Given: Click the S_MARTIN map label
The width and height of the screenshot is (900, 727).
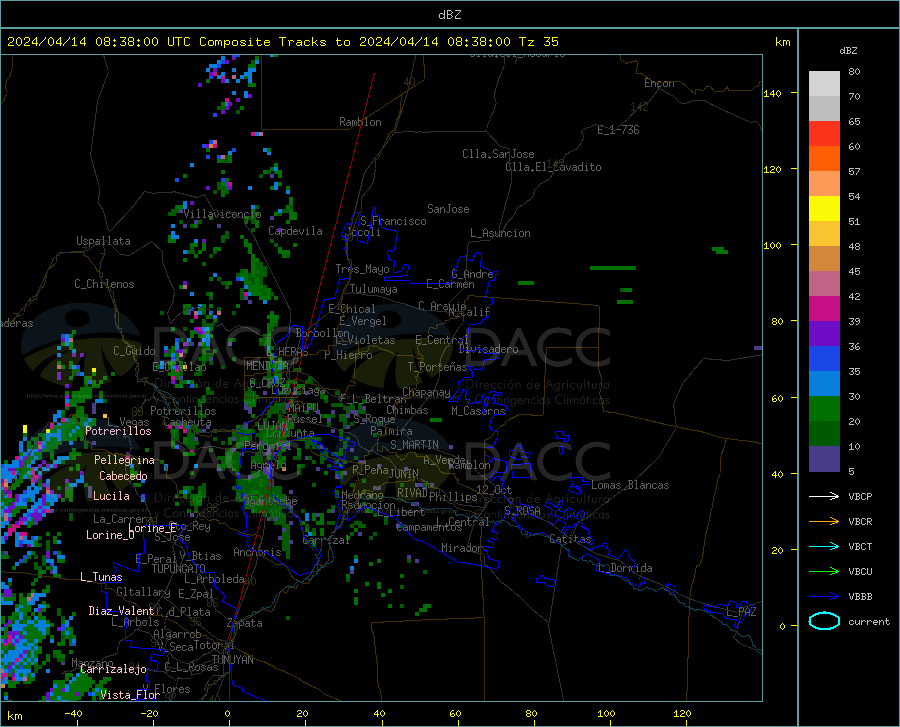Looking at the screenshot, I should 414,445.
